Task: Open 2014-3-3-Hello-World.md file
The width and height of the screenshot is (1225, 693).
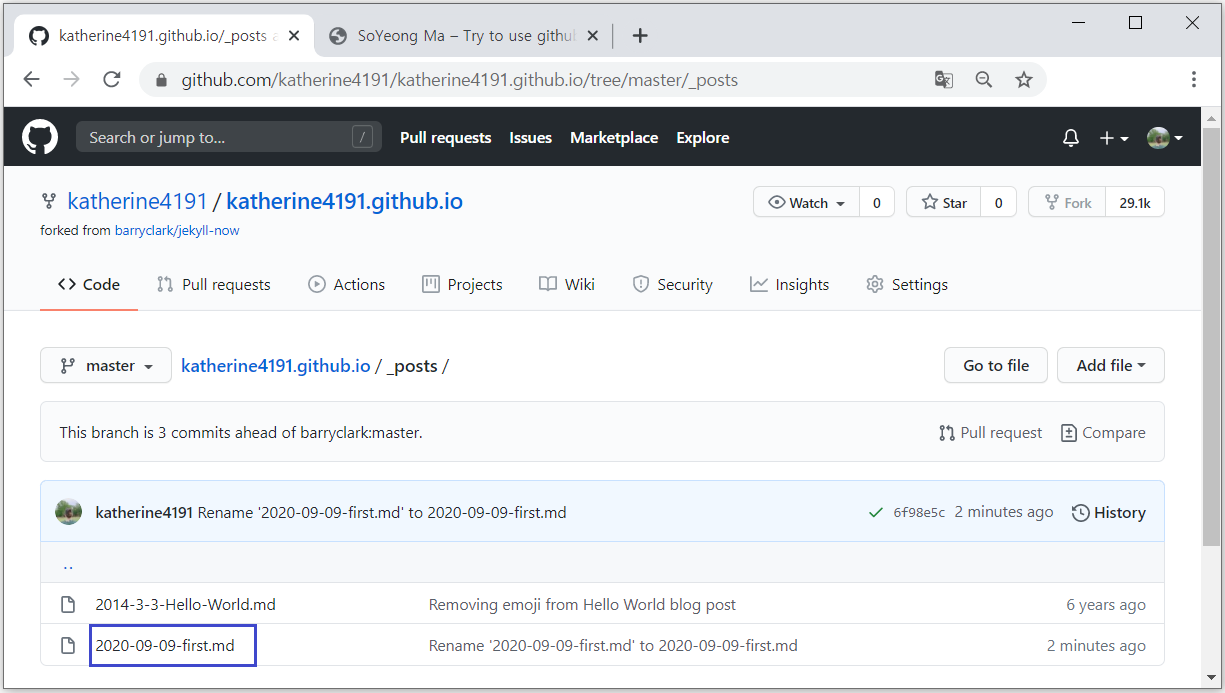Action: pos(185,604)
